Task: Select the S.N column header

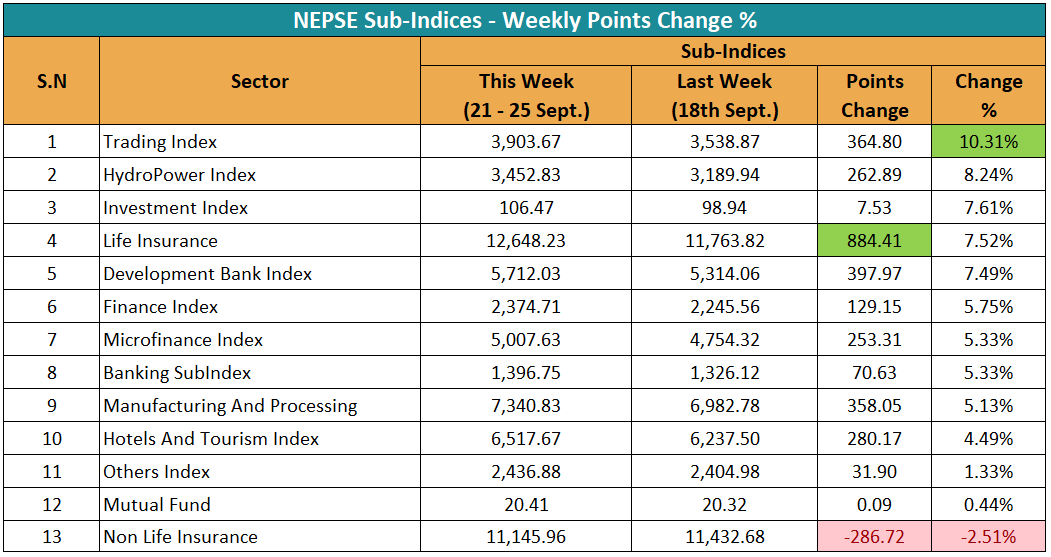Action: [51, 82]
